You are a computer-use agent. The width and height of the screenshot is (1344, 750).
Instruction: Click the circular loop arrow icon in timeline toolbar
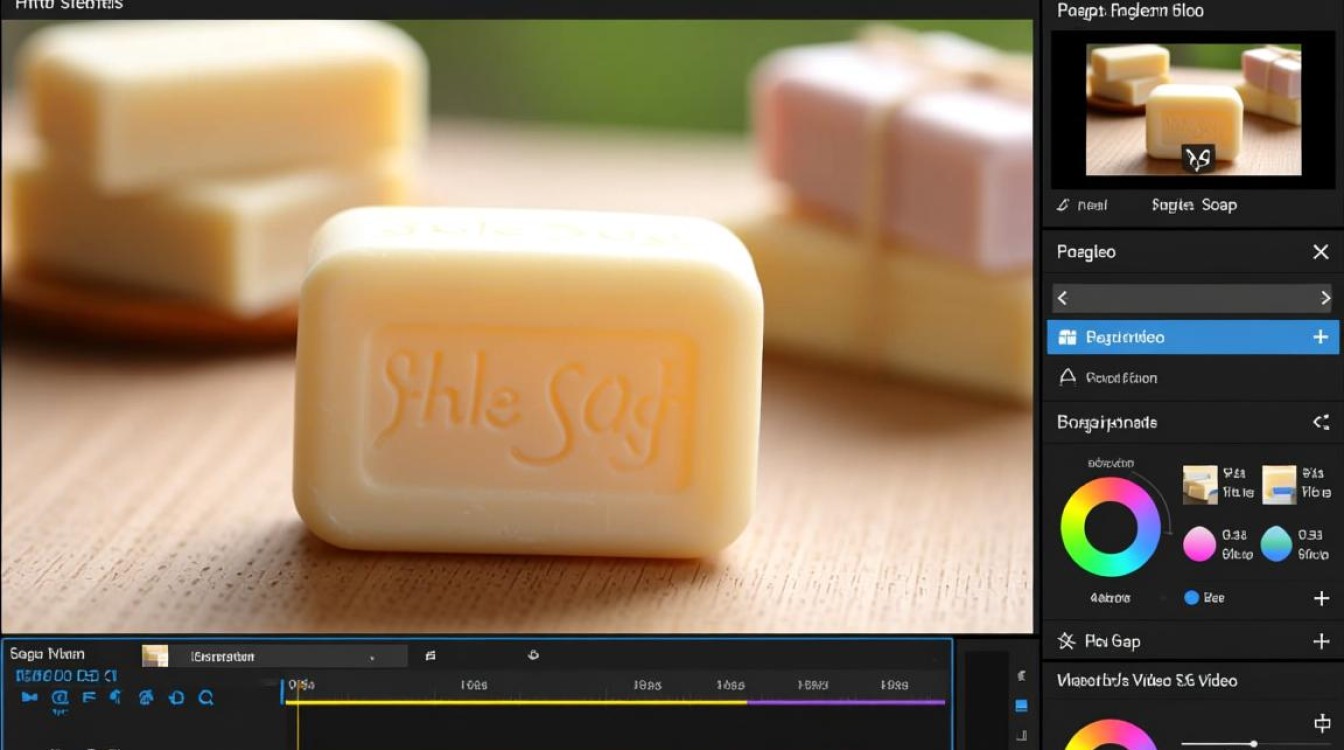click(x=177, y=698)
